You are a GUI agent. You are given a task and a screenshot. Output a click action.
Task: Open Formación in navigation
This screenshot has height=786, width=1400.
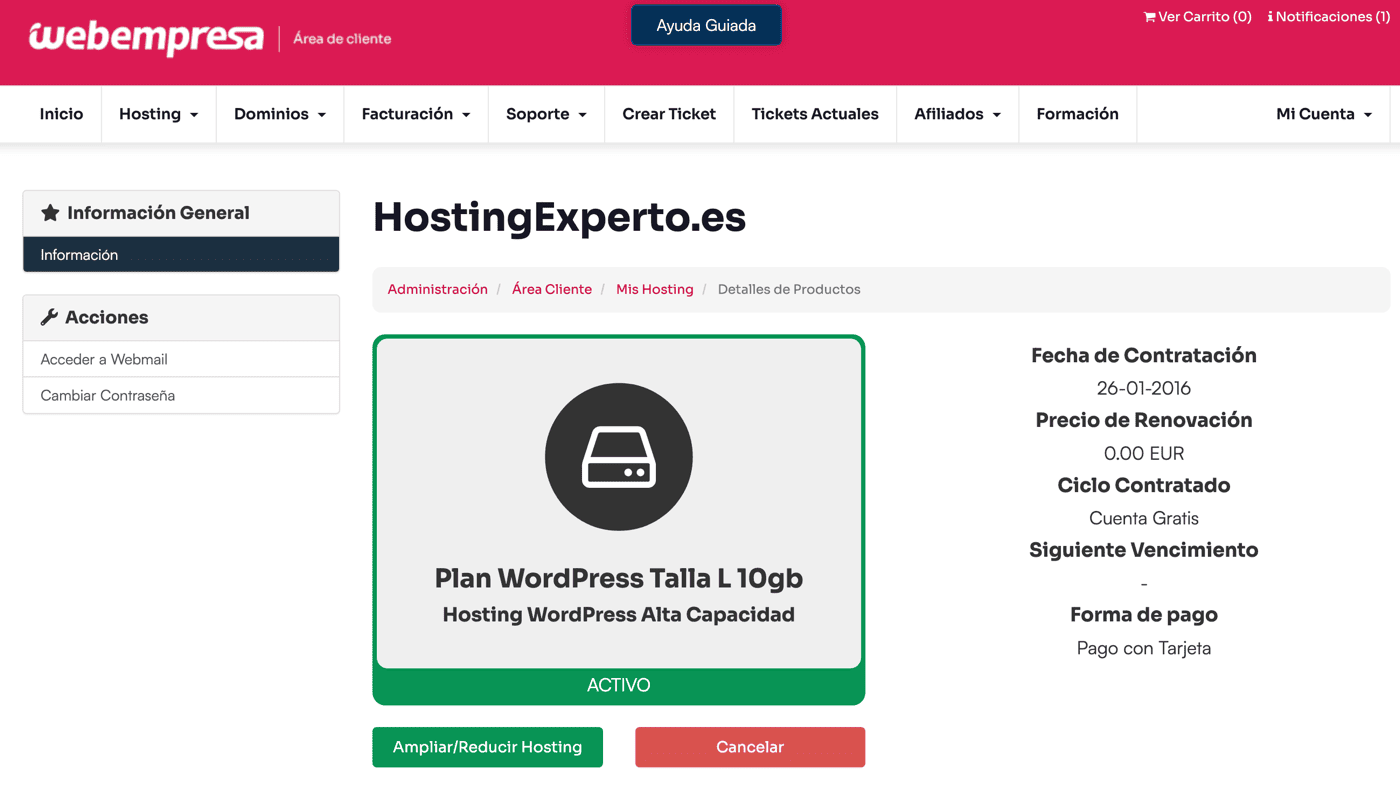[1077, 114]
